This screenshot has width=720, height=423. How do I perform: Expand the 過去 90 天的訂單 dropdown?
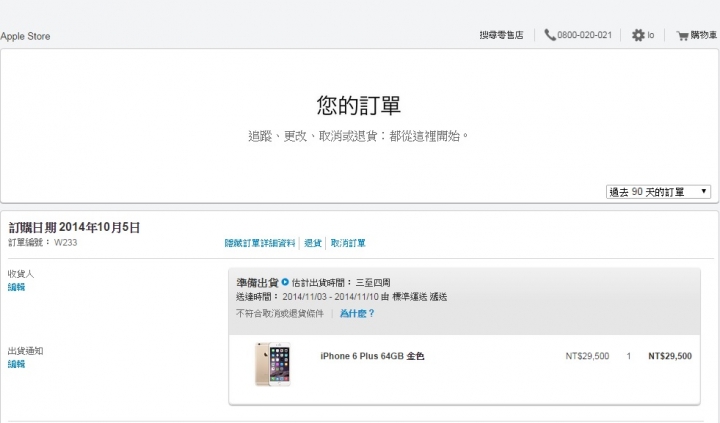[x=658, y=192]
